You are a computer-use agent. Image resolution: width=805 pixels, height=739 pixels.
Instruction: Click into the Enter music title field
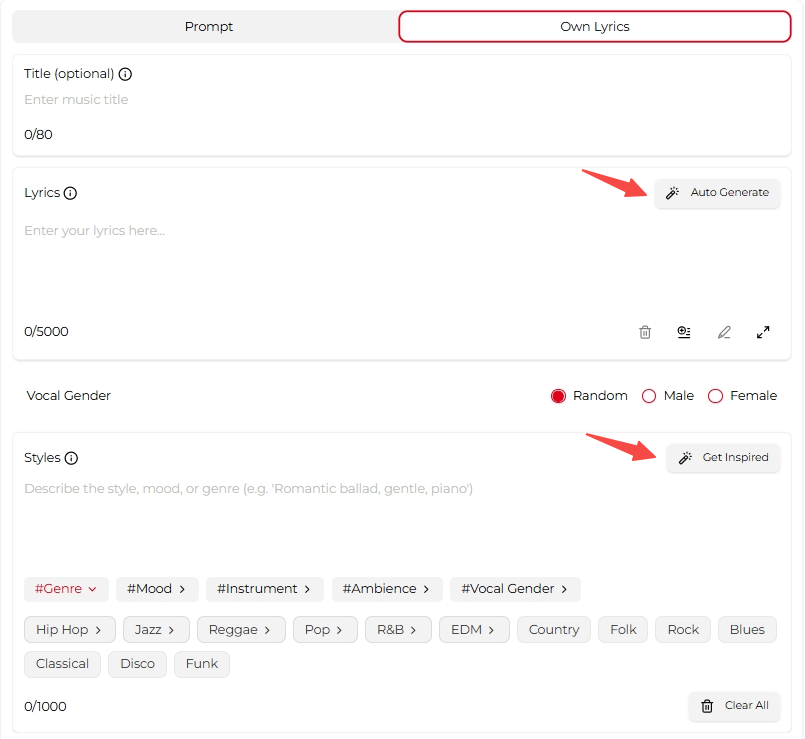400,100
